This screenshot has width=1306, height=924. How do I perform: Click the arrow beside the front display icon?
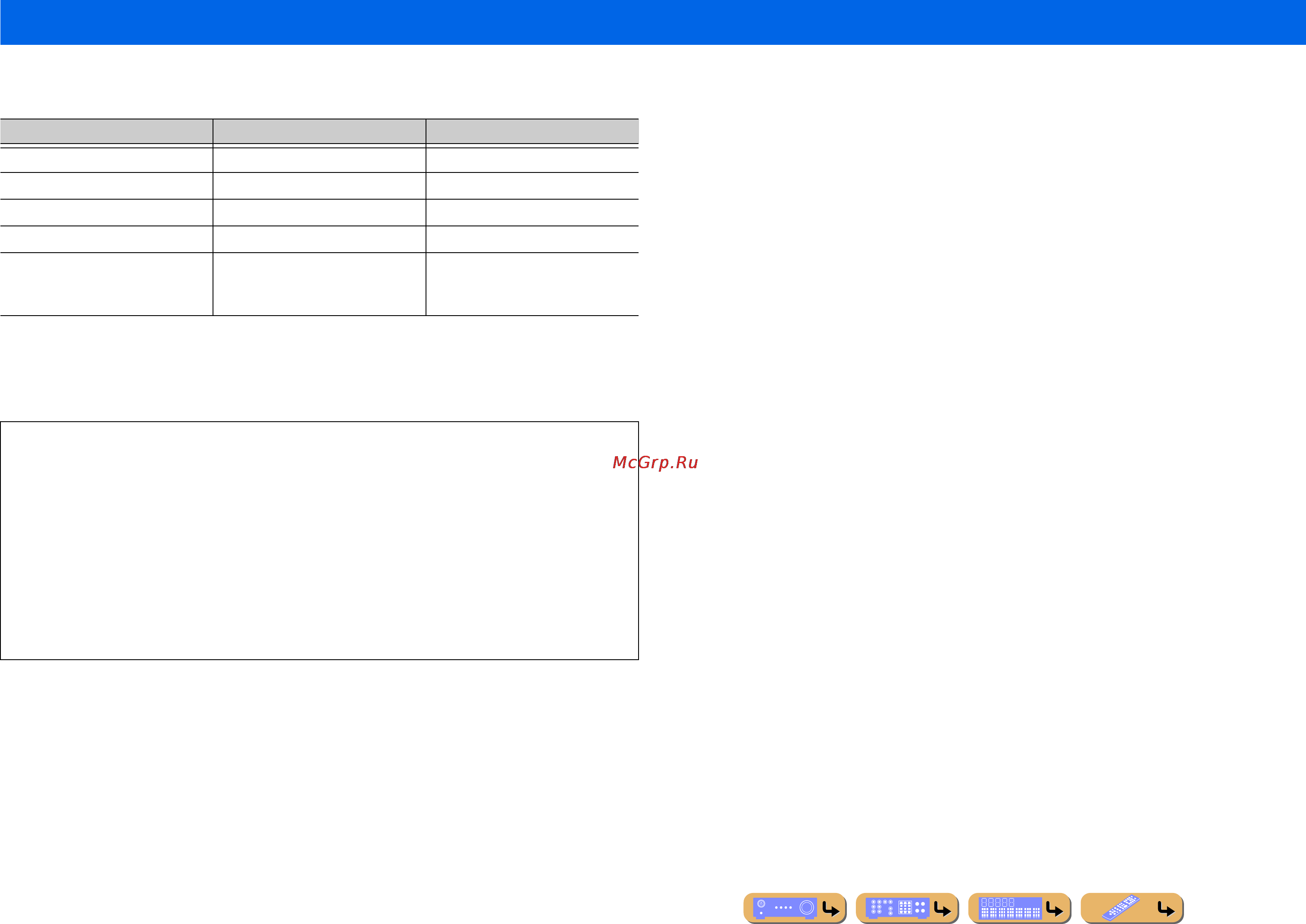(x=1055, y=909)
